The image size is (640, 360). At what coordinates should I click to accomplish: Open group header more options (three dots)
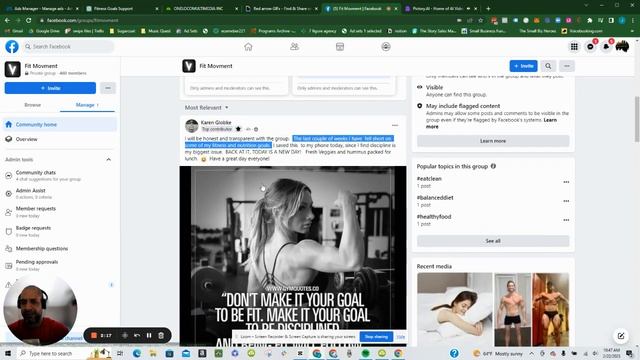coord(567,66)
